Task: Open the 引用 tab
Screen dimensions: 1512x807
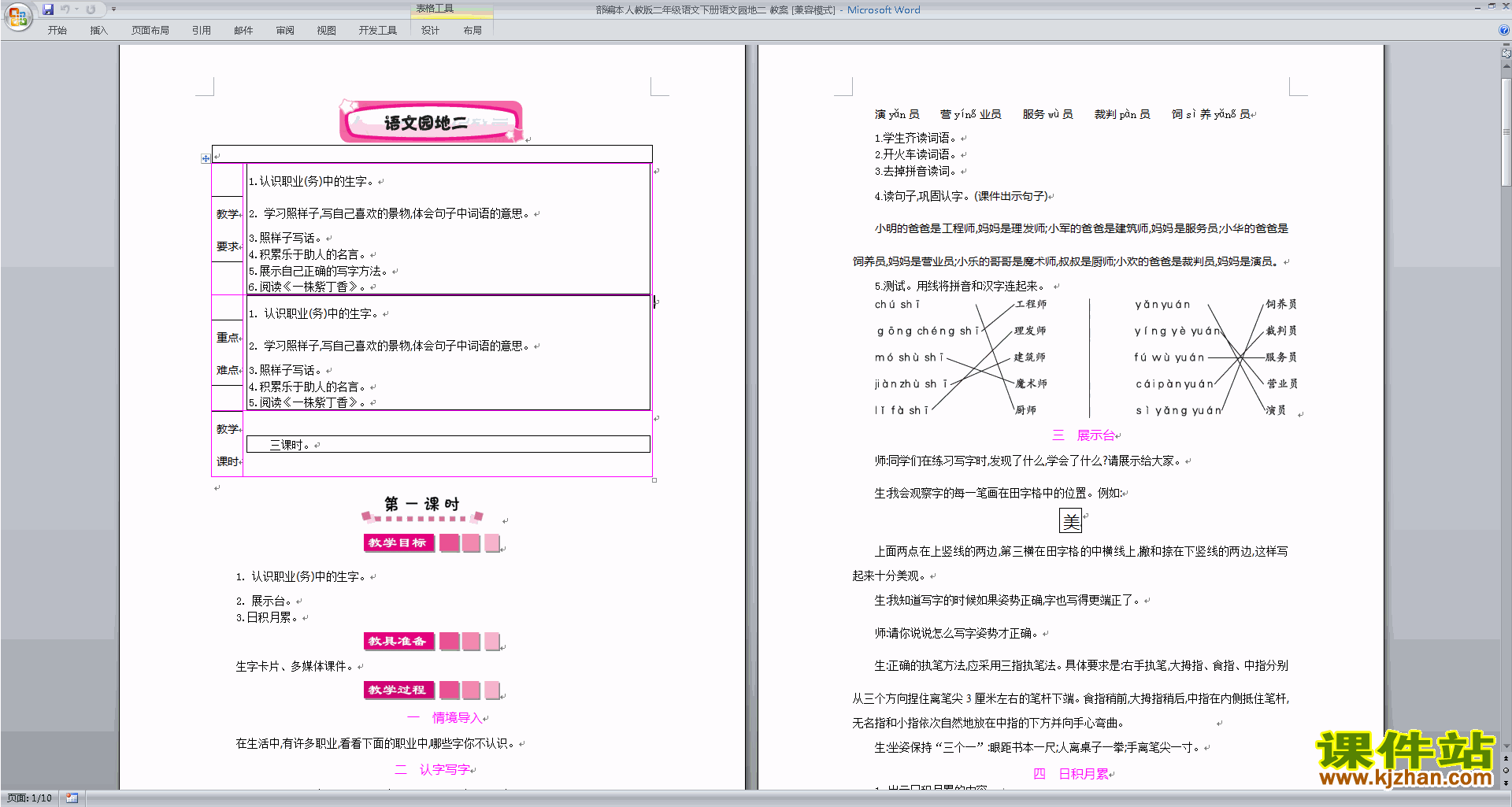Action: coord(202,30)
